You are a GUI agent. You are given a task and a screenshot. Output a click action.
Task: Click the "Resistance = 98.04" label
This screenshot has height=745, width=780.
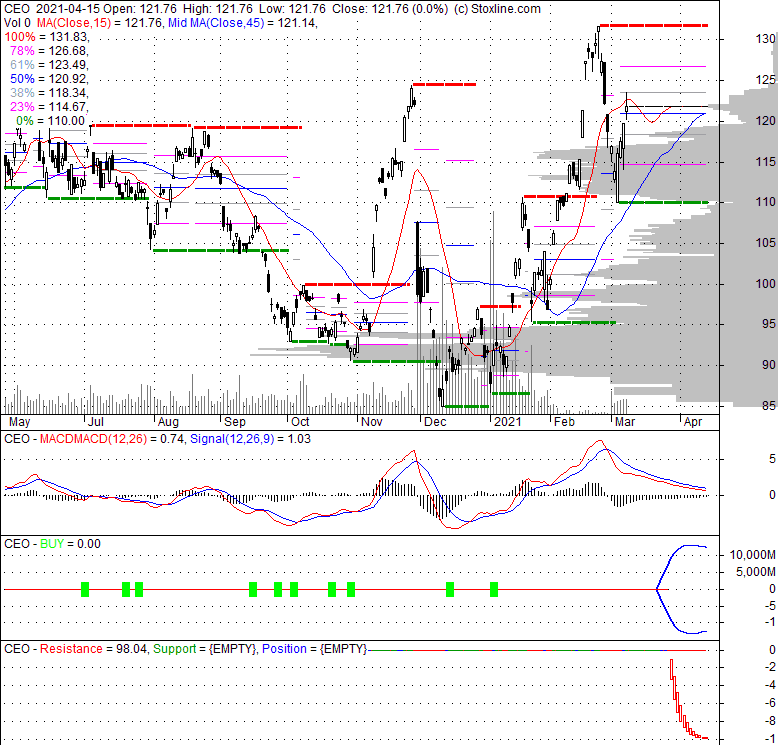click(94, 649)
